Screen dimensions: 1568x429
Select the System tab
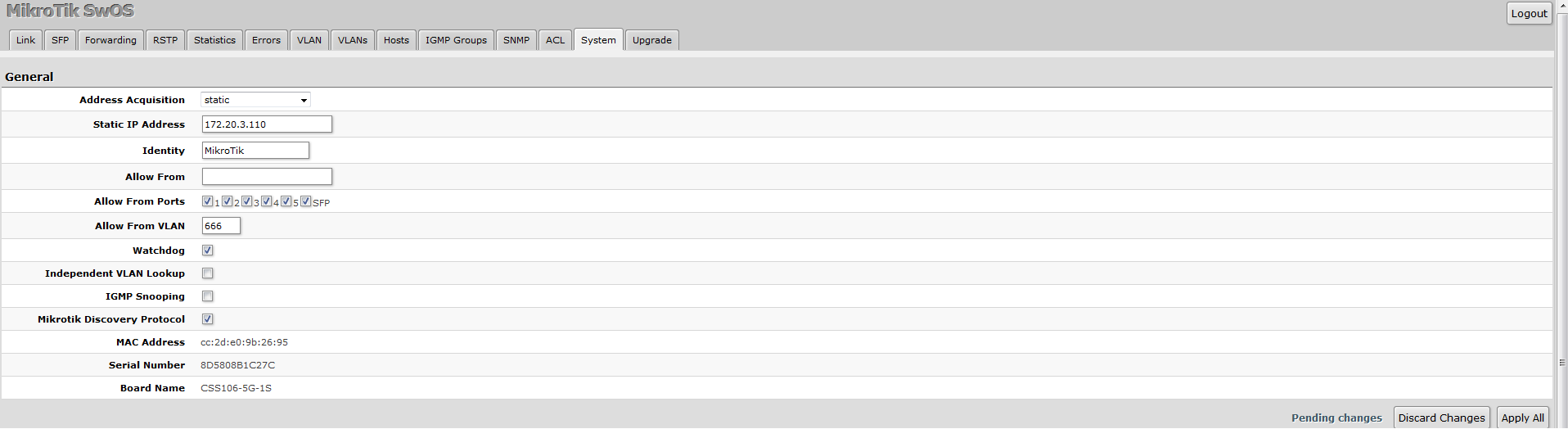[598, 40]
